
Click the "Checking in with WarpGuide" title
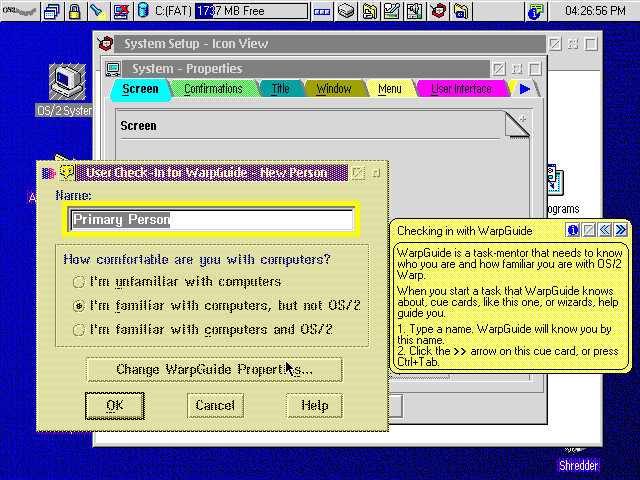(464, 231)
